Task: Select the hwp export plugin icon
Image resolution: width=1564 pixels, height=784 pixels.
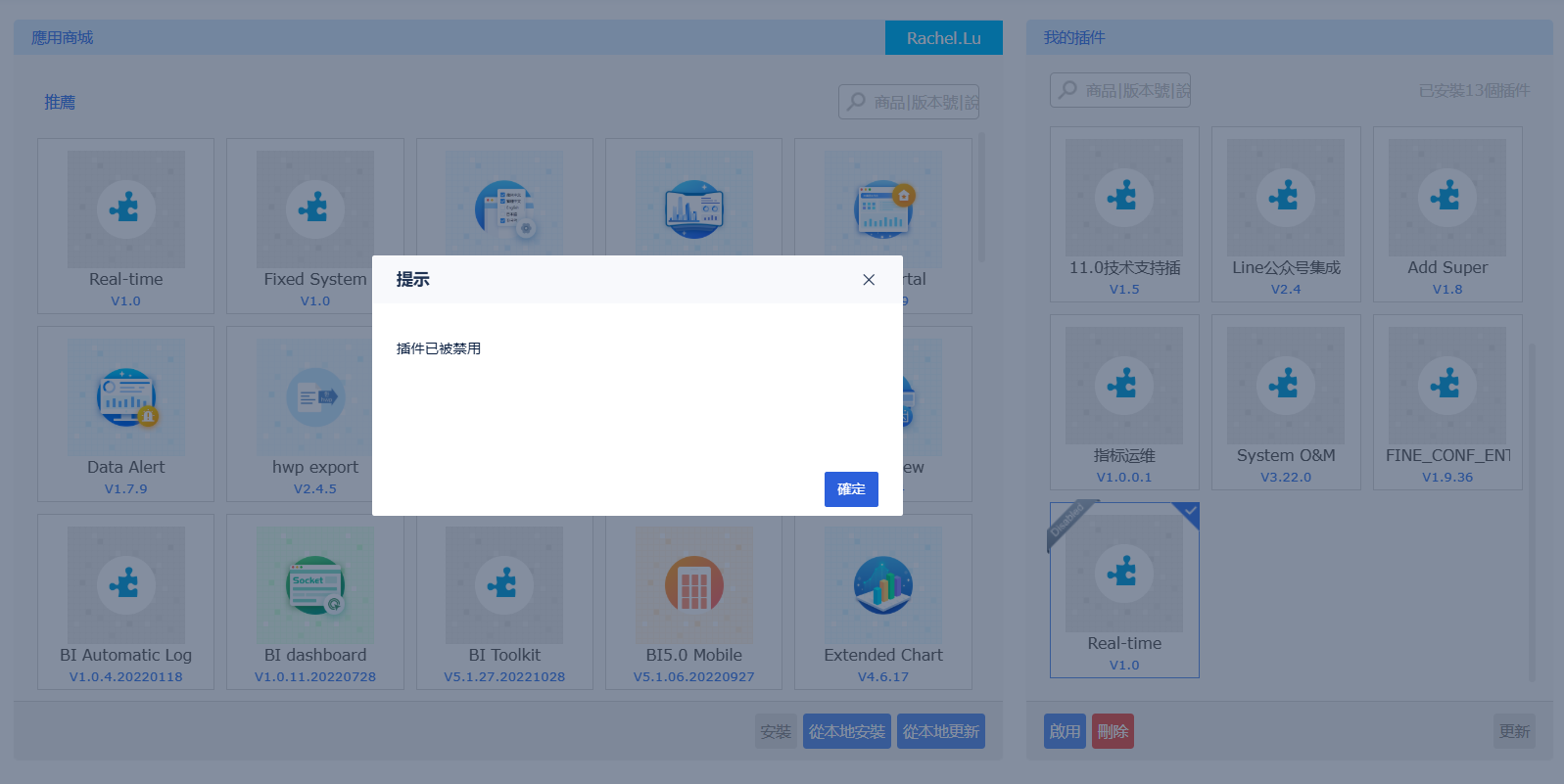Action: click(315, 396)
